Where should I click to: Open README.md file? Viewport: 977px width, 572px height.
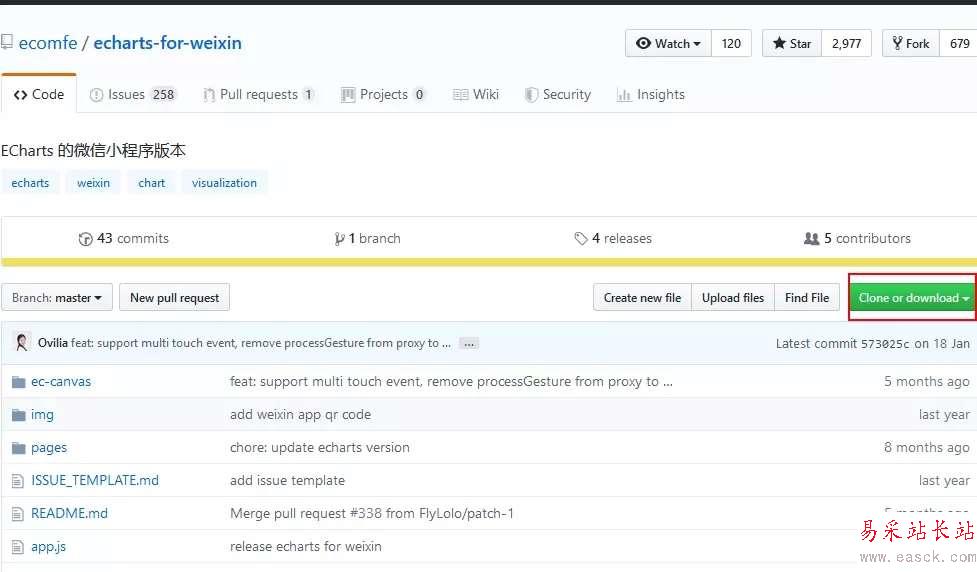click(x=69, y=513)
